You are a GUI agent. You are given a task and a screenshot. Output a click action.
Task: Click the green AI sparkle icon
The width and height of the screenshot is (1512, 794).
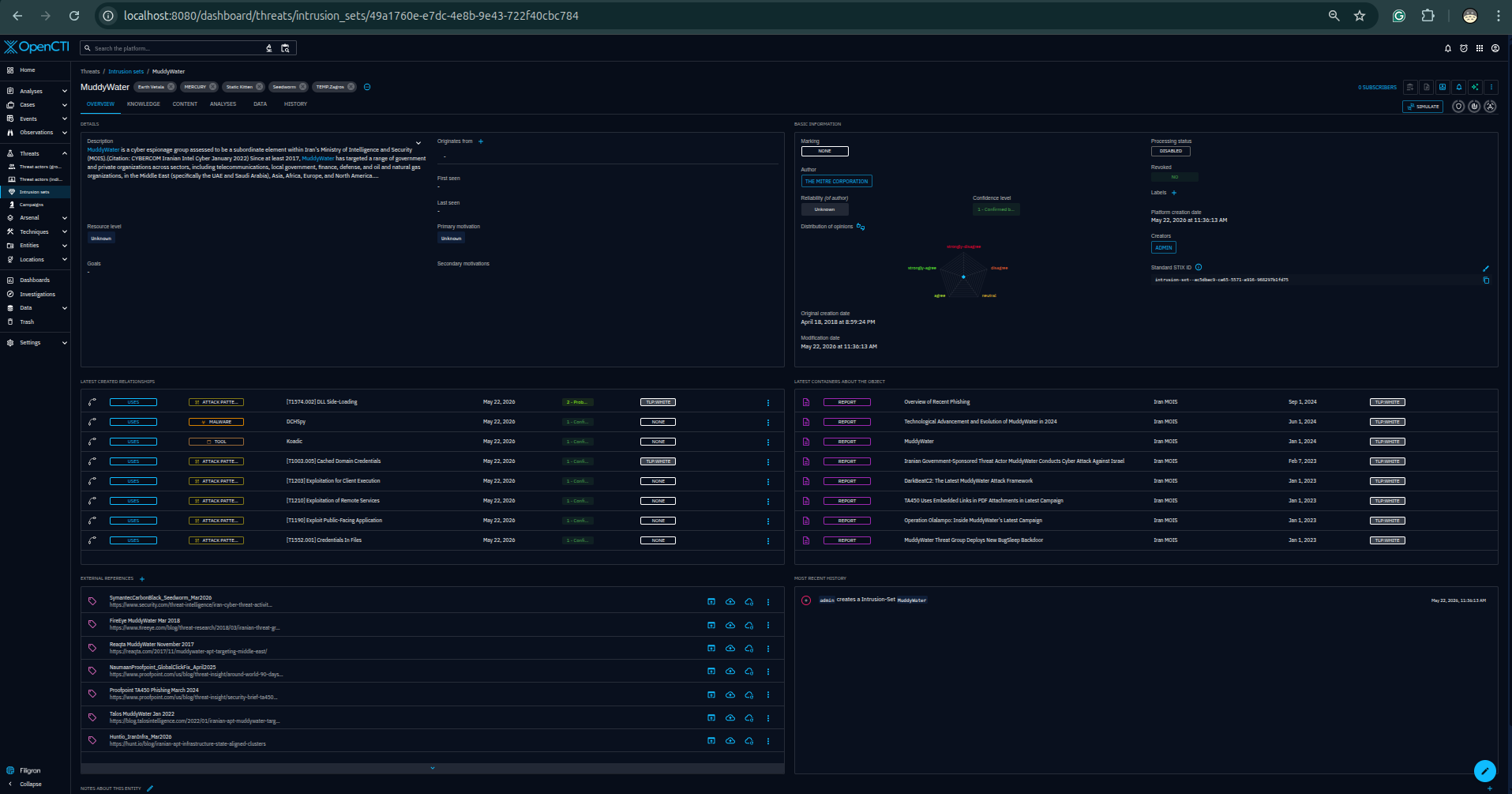click(x=1475, y=87)
